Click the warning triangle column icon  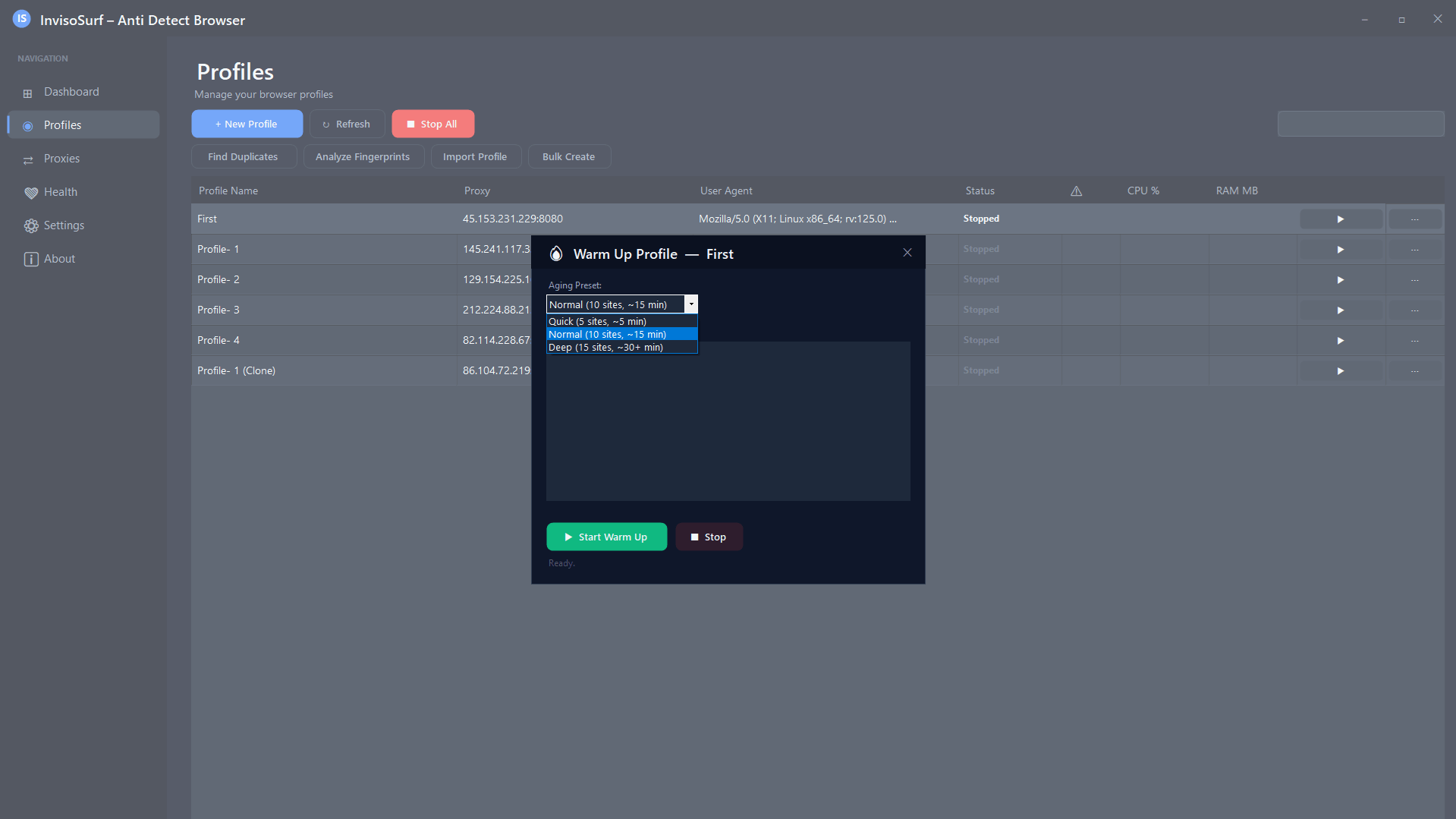click(1076, 191)
